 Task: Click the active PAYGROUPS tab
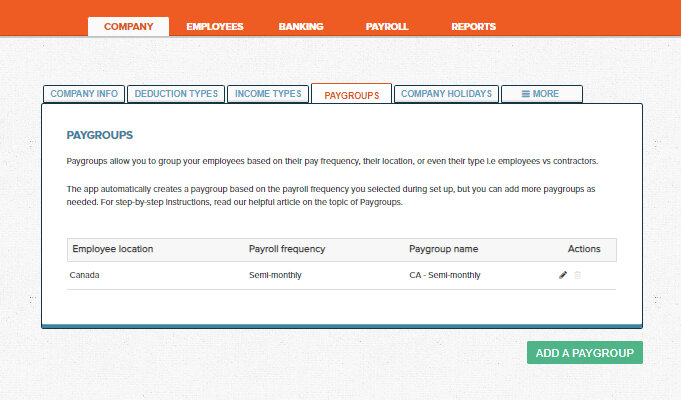tap(351, 95)
